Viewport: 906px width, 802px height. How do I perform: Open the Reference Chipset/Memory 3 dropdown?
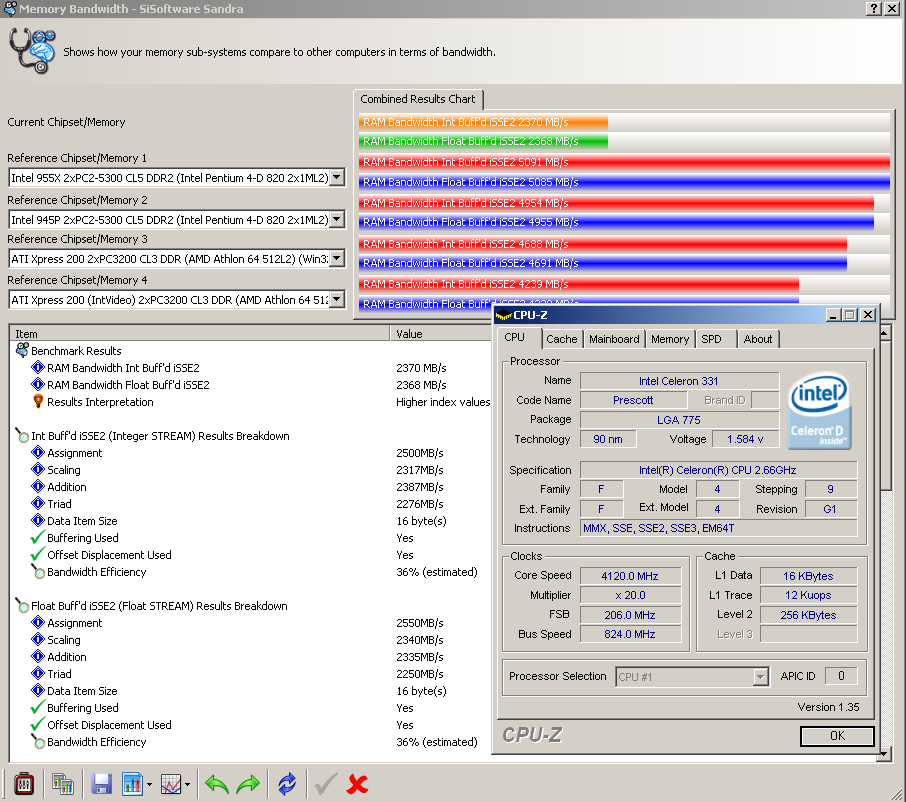[337, 259]
